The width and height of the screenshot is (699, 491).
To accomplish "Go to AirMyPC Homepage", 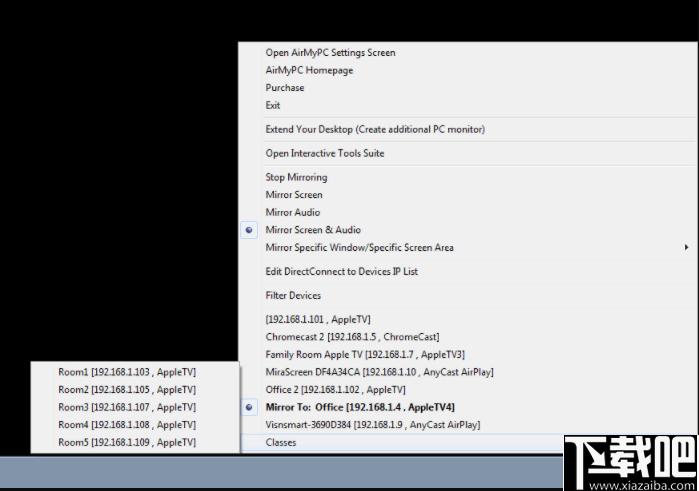I will pos(309,71).
